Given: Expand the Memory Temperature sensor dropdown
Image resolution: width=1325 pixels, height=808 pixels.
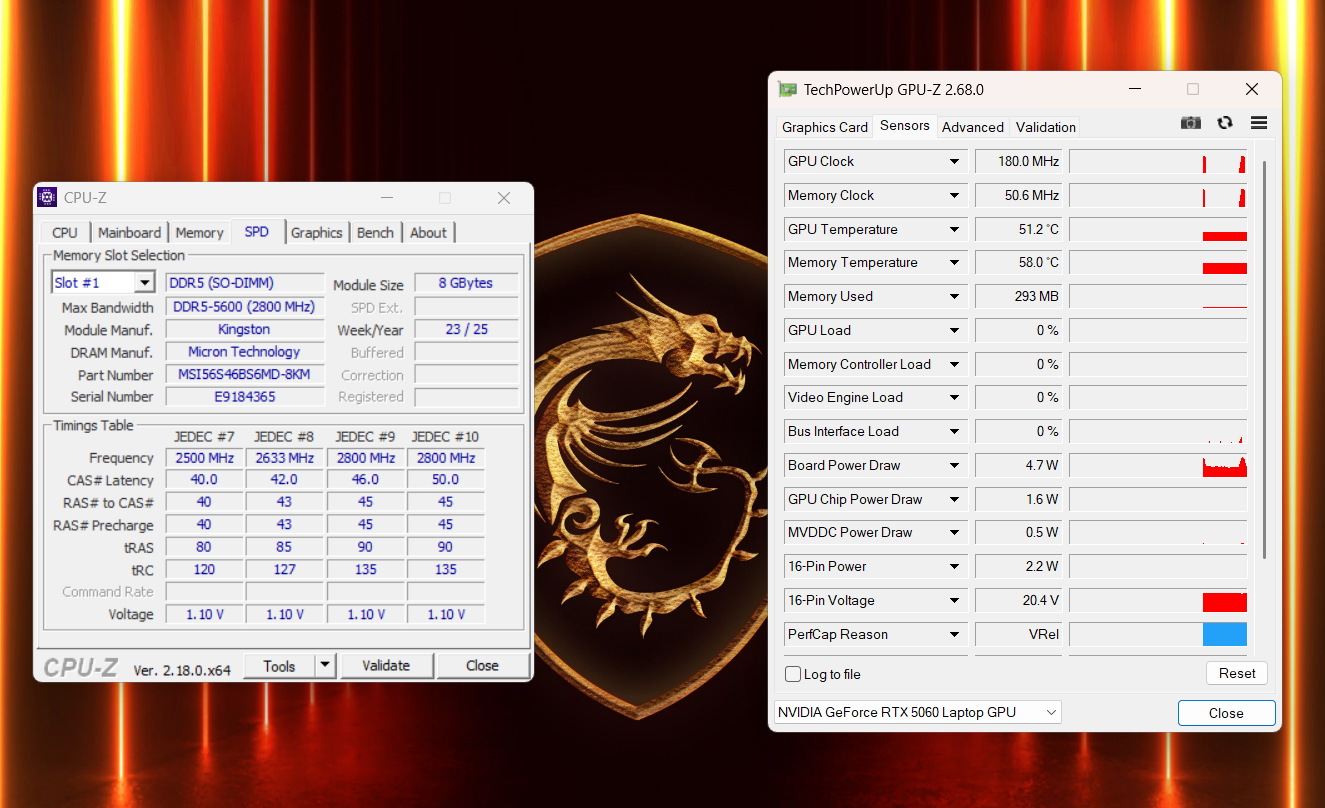Looking at the screenshot, I should point(954,263).
